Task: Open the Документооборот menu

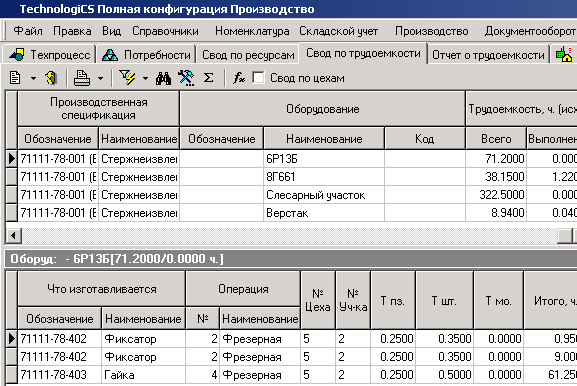Action: tap(530, 31)
